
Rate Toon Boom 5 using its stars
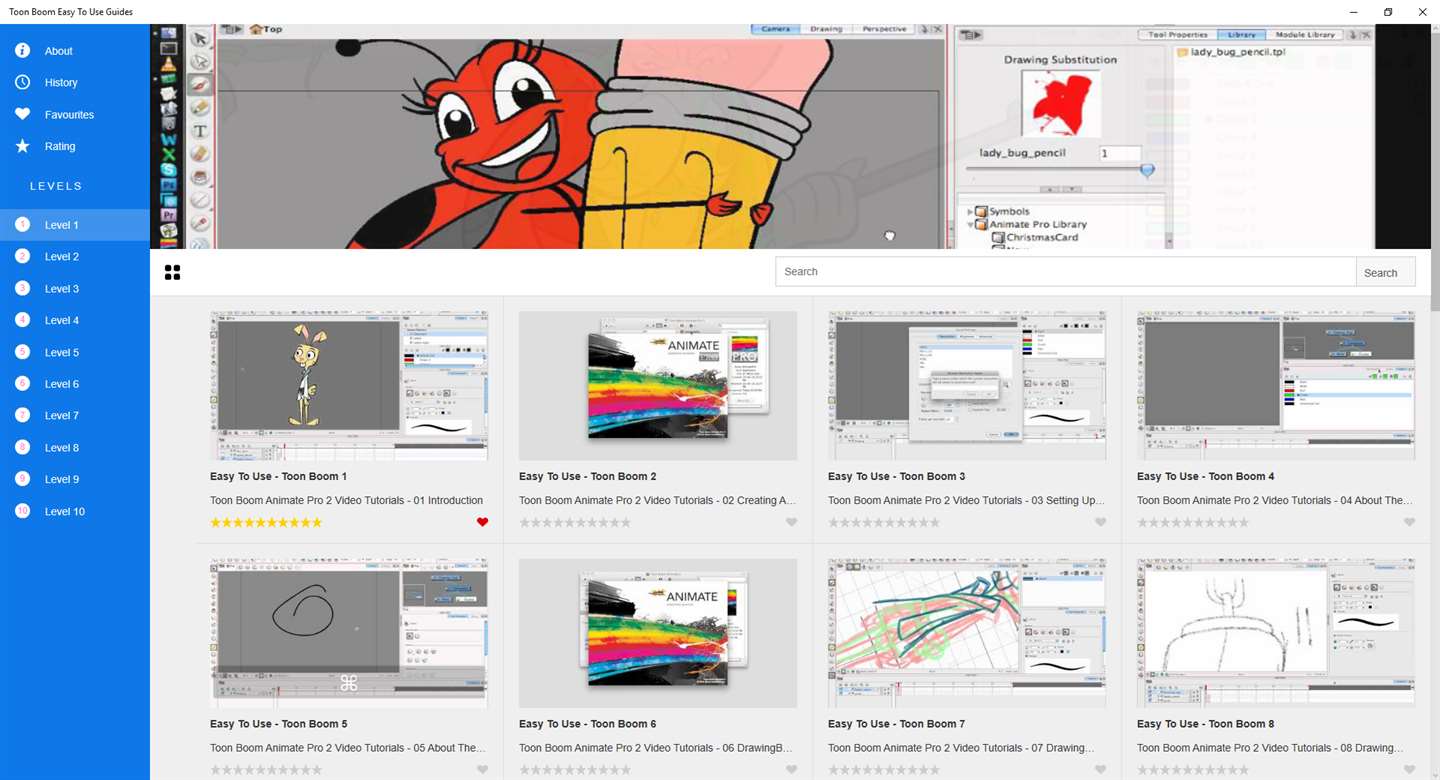point(266,770)
